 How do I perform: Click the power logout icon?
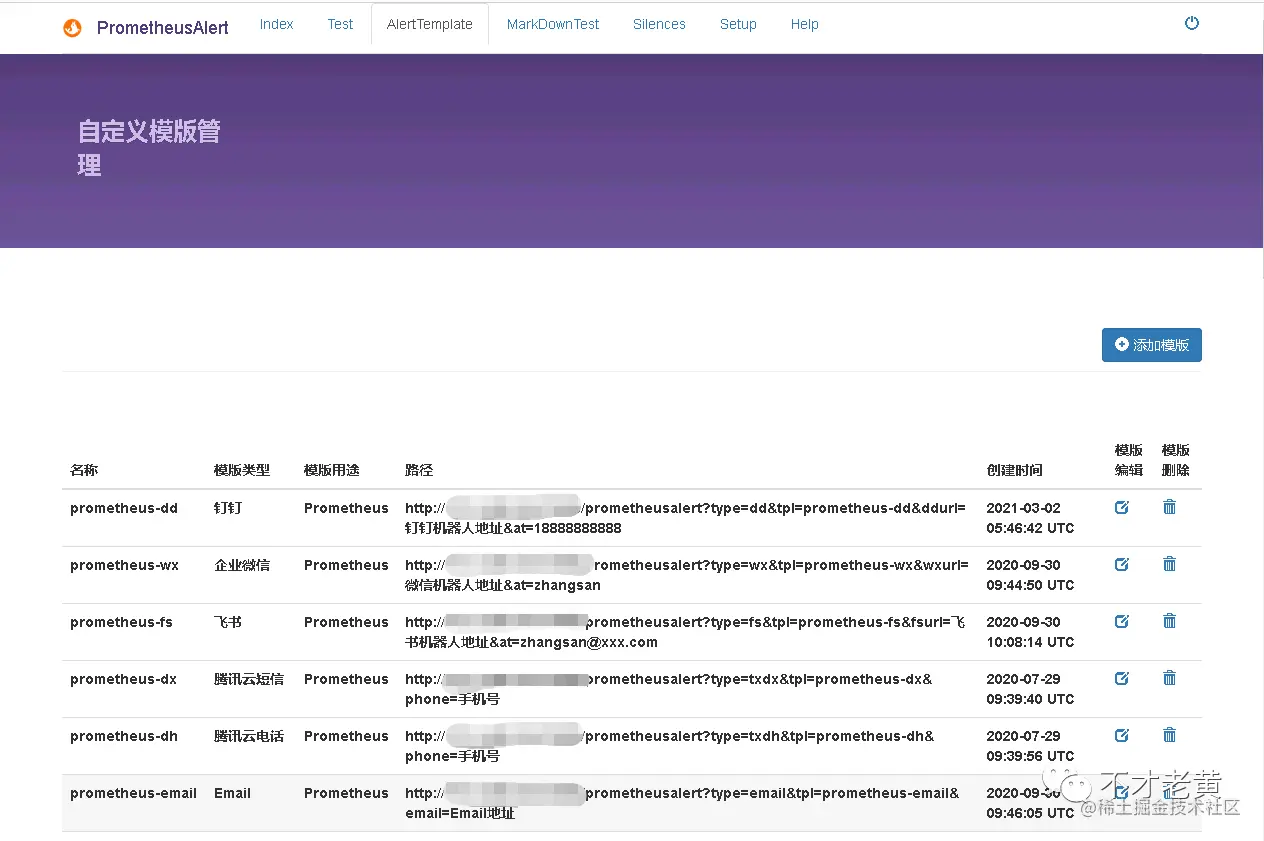(1192, 23)
